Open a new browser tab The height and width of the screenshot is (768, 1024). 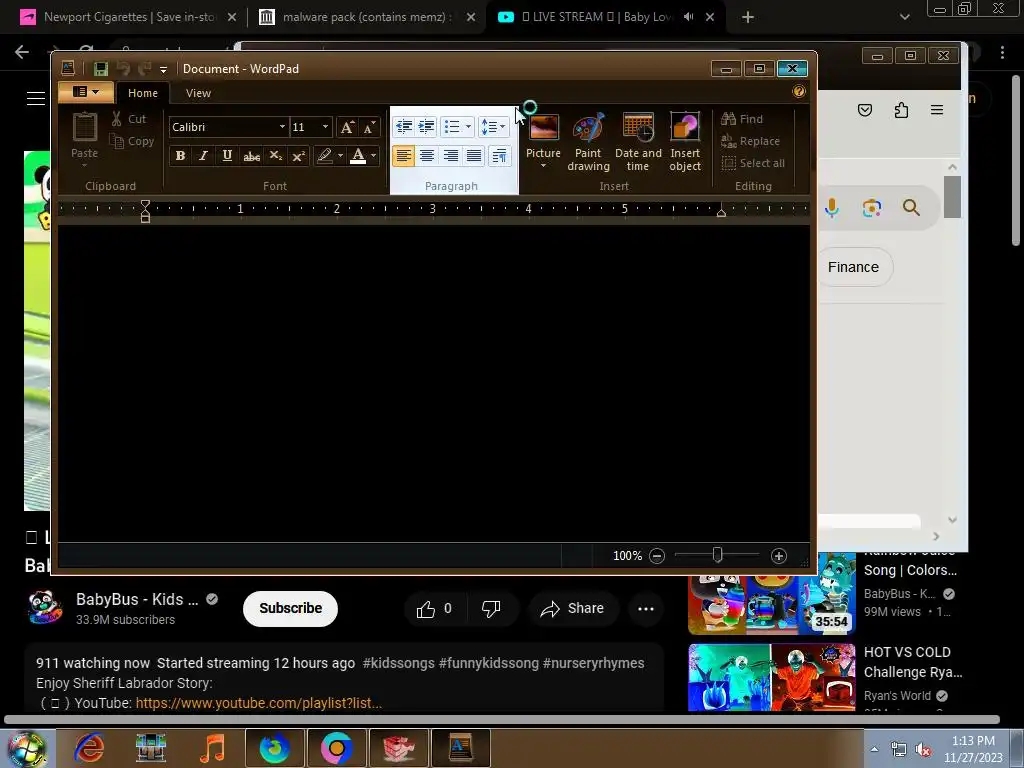pos(748,18)
